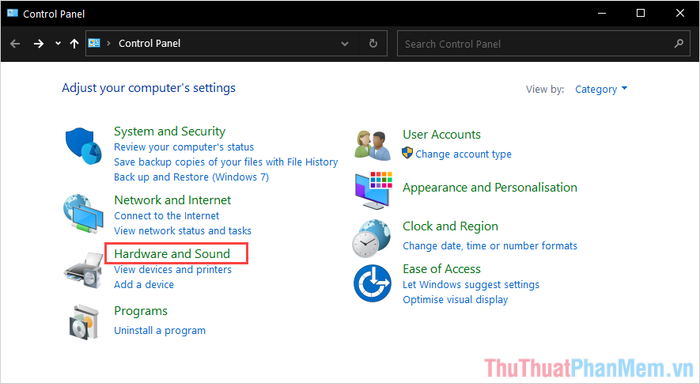Open the address bar history dropdown
Screen dimensions: 700x384
click(x=345, y=43)
